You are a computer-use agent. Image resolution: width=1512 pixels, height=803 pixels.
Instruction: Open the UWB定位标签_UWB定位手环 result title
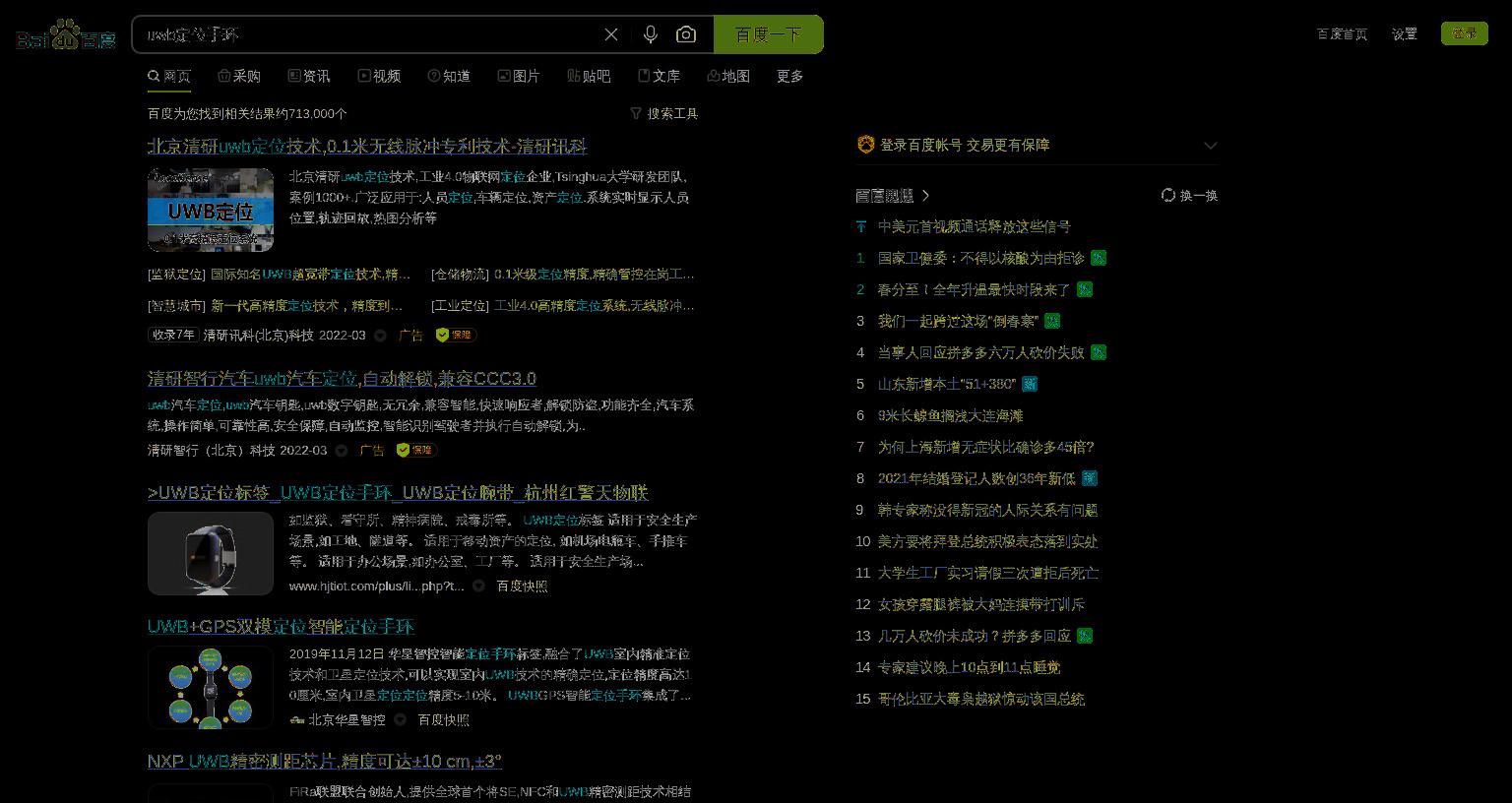click(398, 492)
